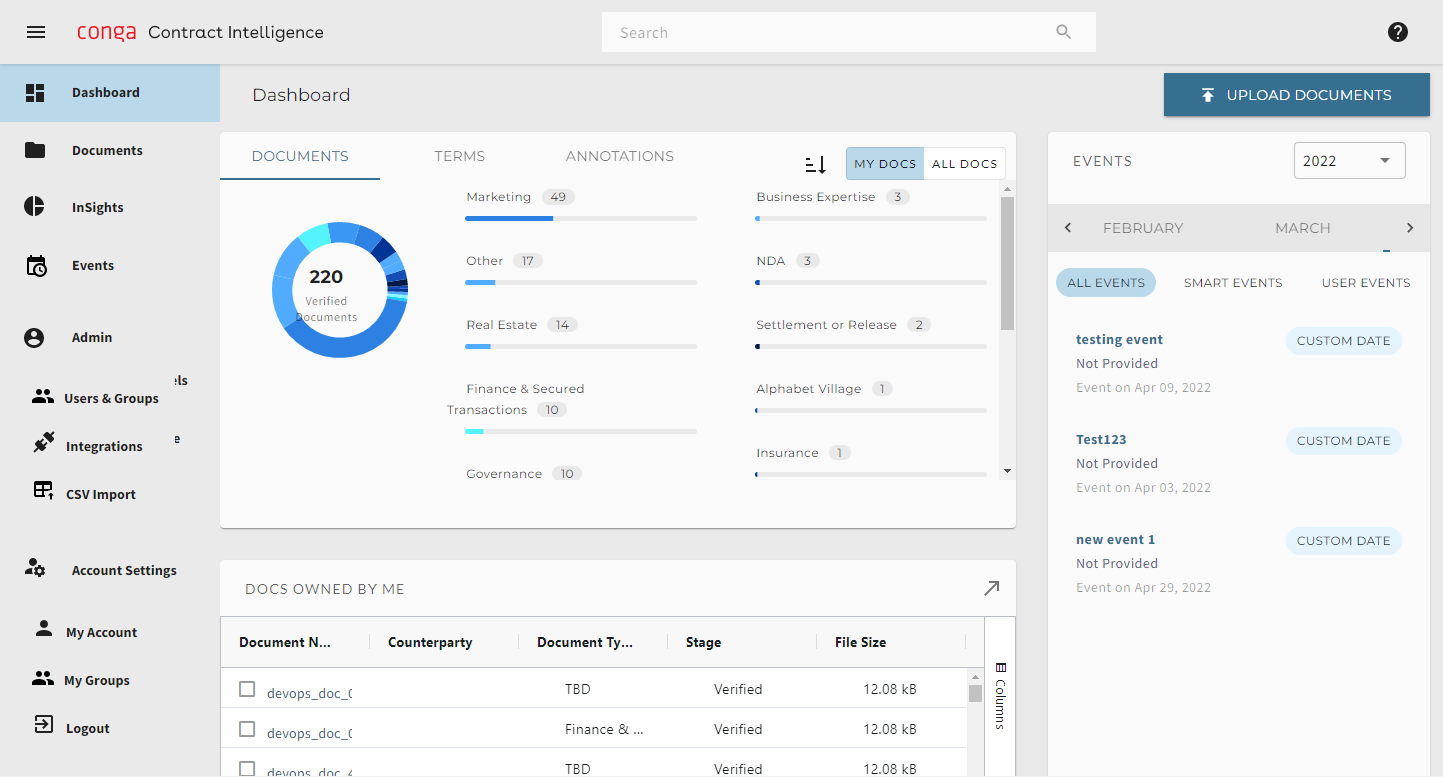This screenshot has height=777, width=1443.
Task: Click the sort order icon
Action: (x=815, y=164)
